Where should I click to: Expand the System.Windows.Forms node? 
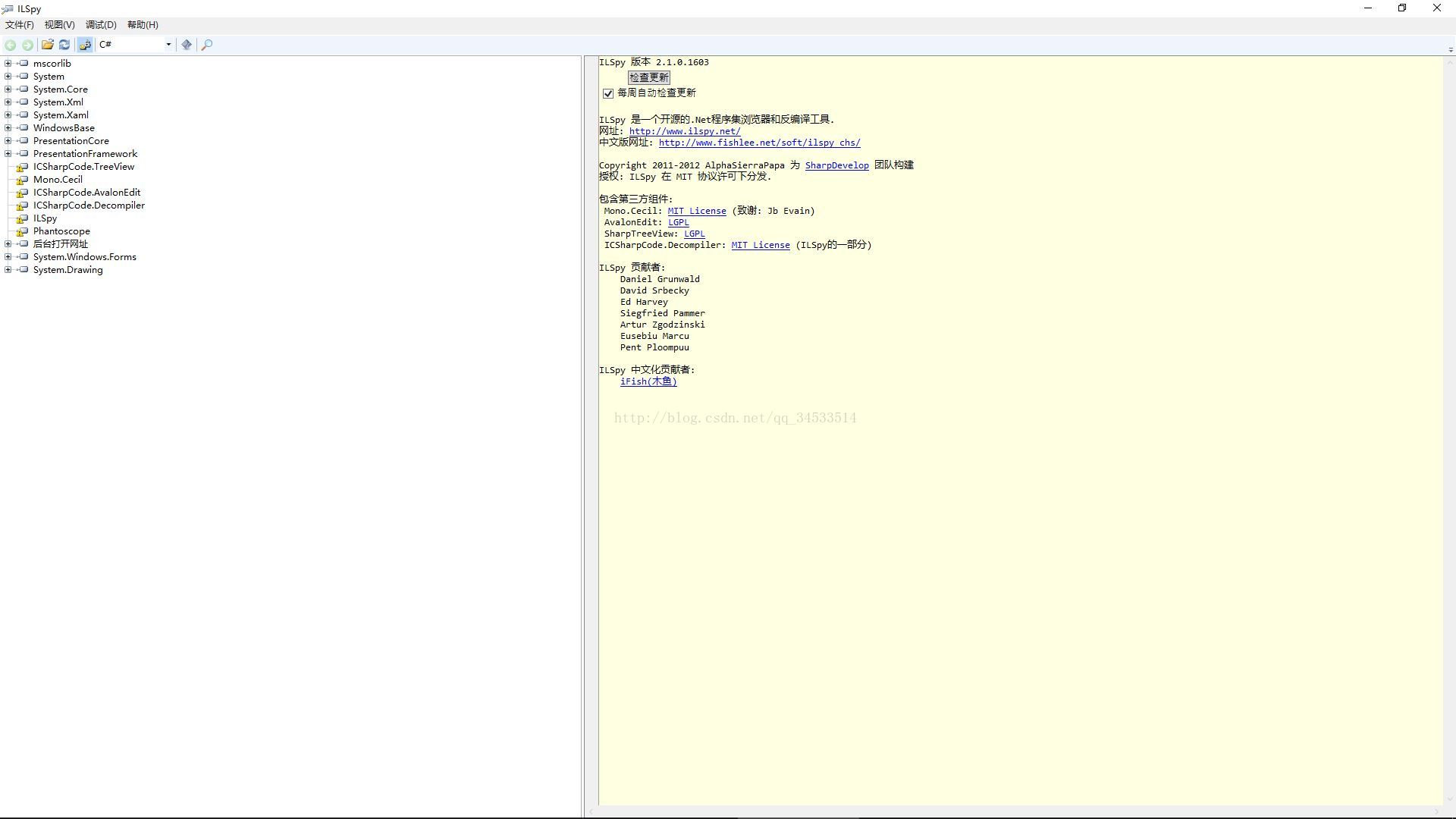pos(8,257)
